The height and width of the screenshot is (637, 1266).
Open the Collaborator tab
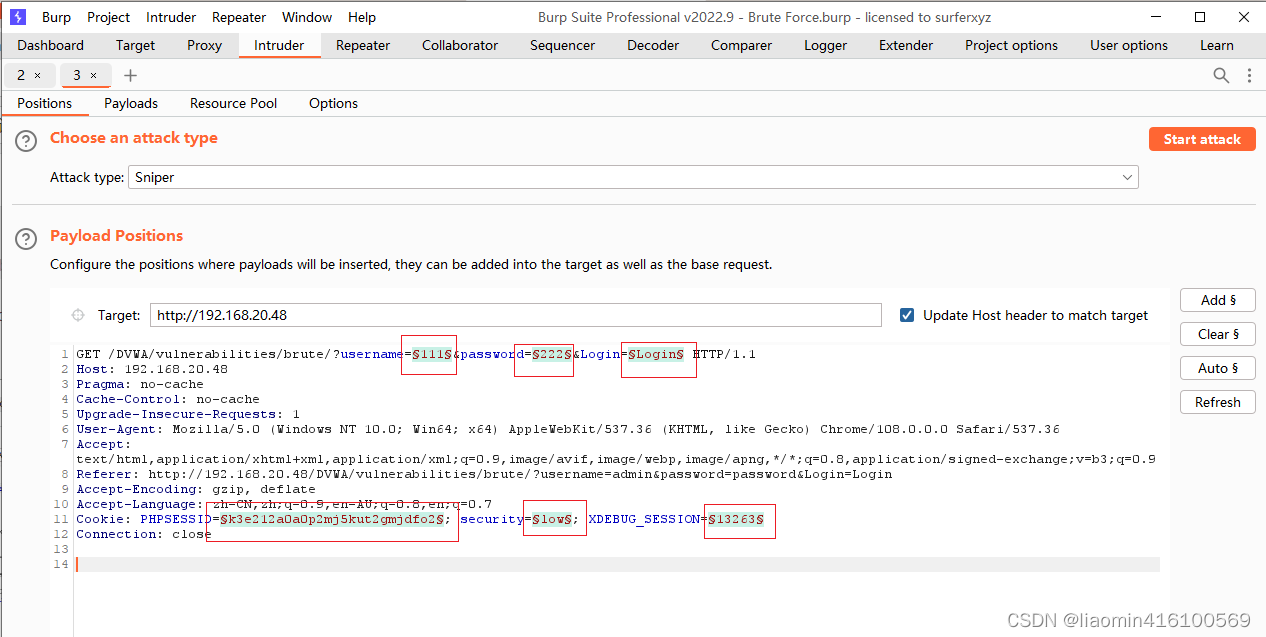pyautogui.click(x=460, y=45)
